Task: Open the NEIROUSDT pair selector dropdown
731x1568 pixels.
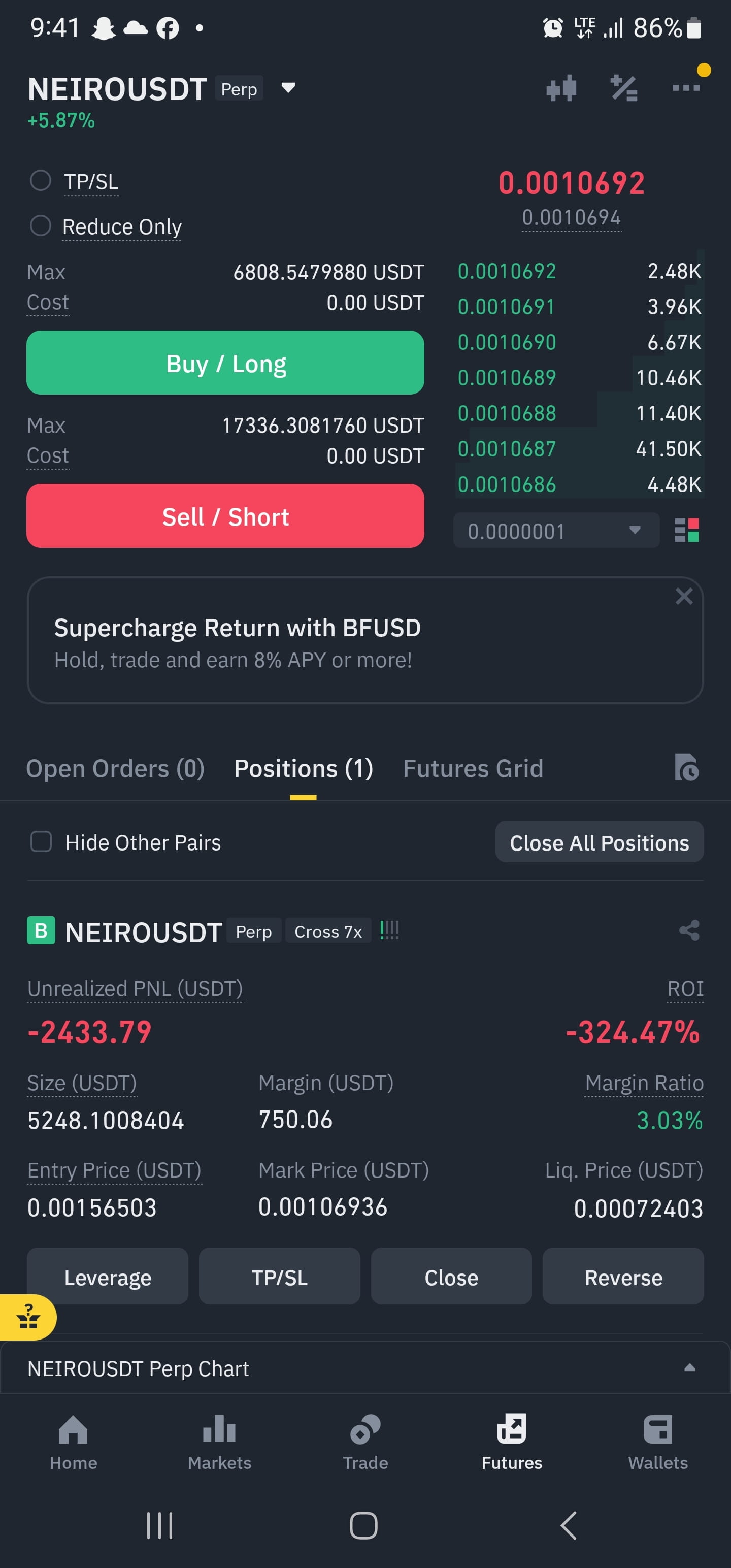Action: click(288, 88)
